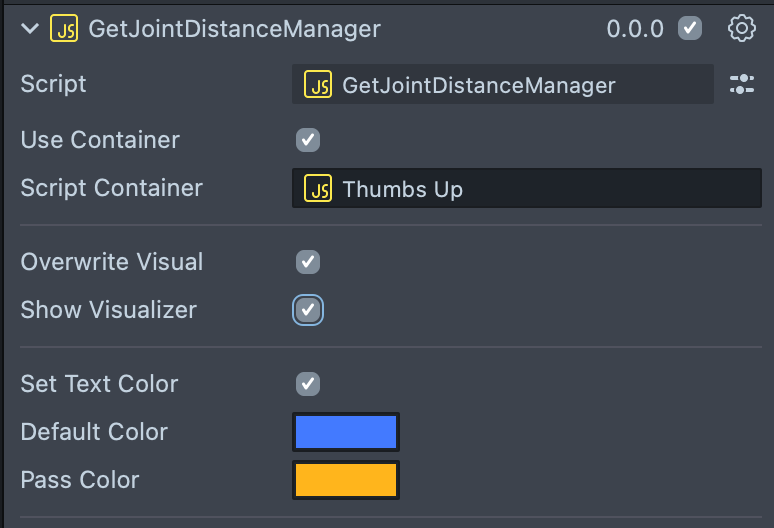The height and width of the screenshot is (528, 774).
Task: Click the GetJointDistanceManager header title
Action: [x=234, y=28]
